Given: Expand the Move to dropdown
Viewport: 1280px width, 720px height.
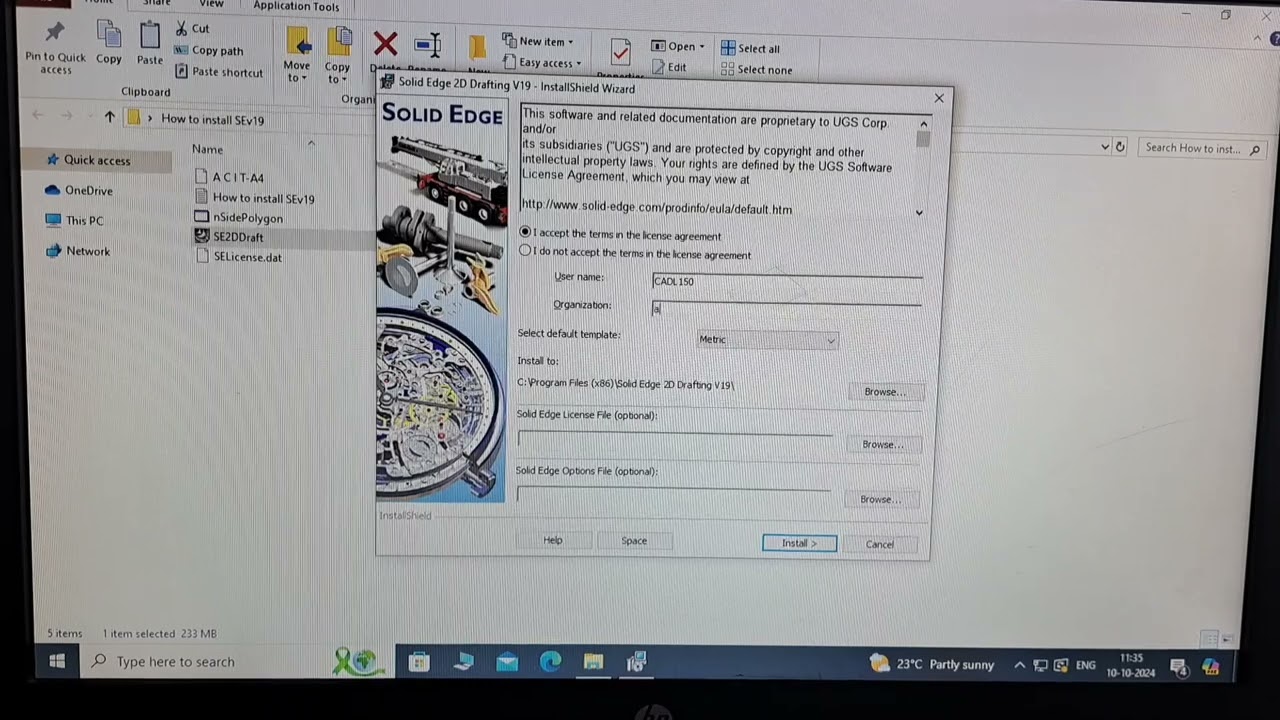Looking at the screenshot, I should [x=297, y=72].
